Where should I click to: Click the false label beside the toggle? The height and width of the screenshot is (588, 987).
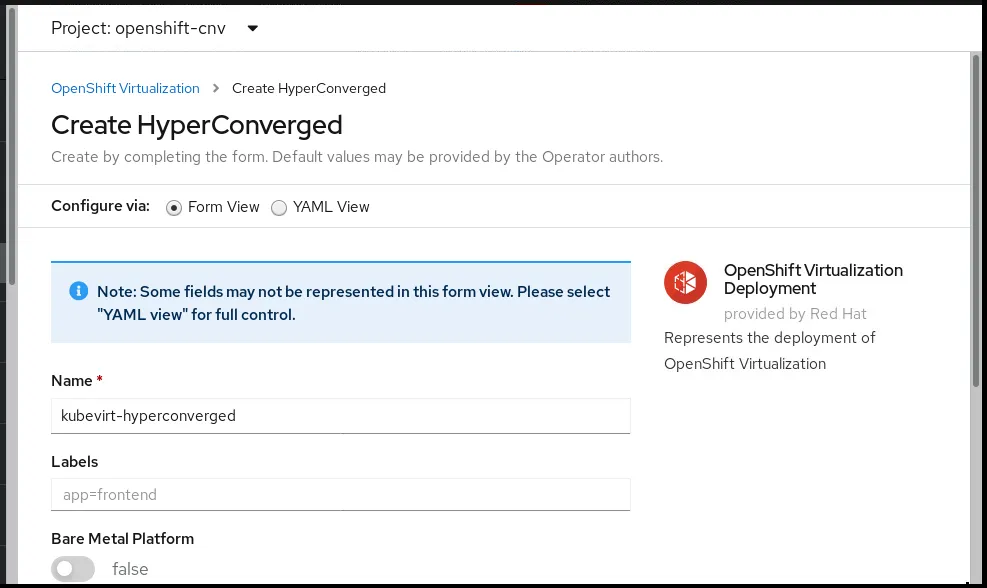(x=130, y=569)
